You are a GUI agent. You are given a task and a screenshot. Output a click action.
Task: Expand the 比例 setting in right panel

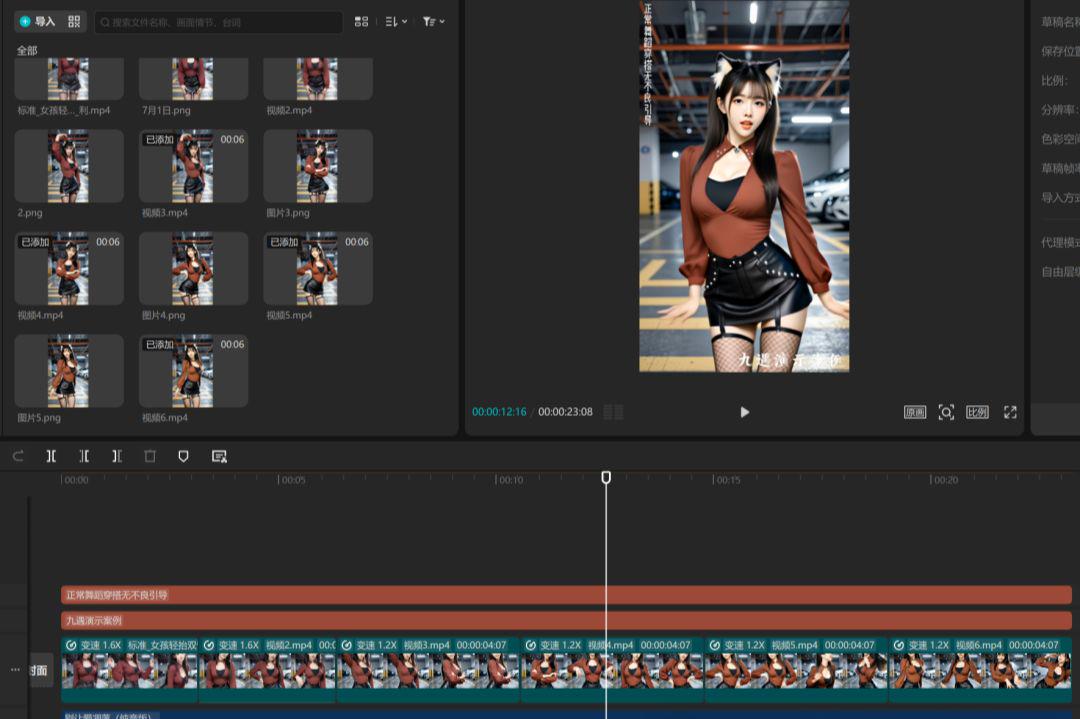tap(1055, 80)
